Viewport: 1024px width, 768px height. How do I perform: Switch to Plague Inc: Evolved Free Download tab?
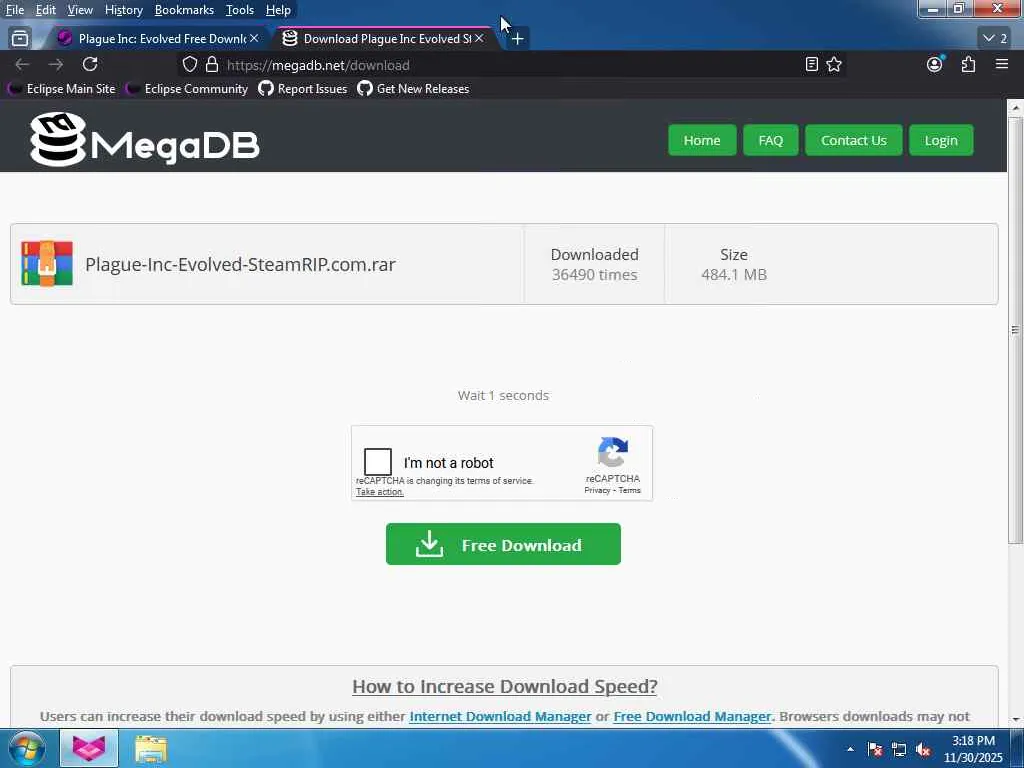pyautogui.click(x=157, y=39)
